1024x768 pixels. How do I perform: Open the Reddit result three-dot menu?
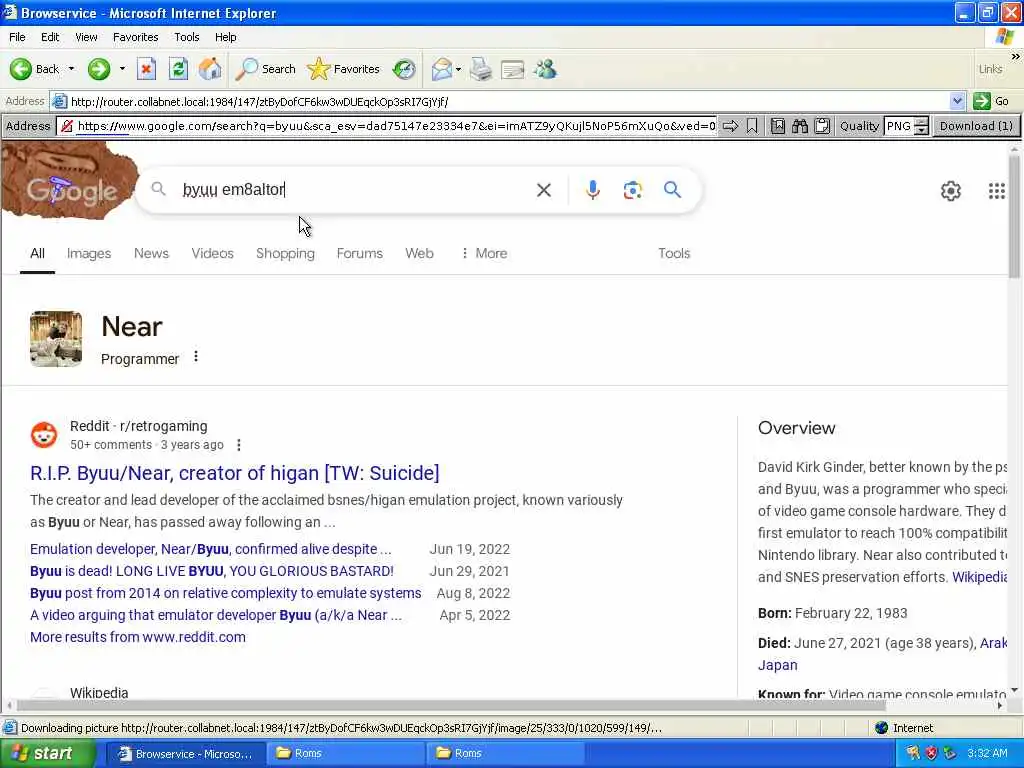239,445
